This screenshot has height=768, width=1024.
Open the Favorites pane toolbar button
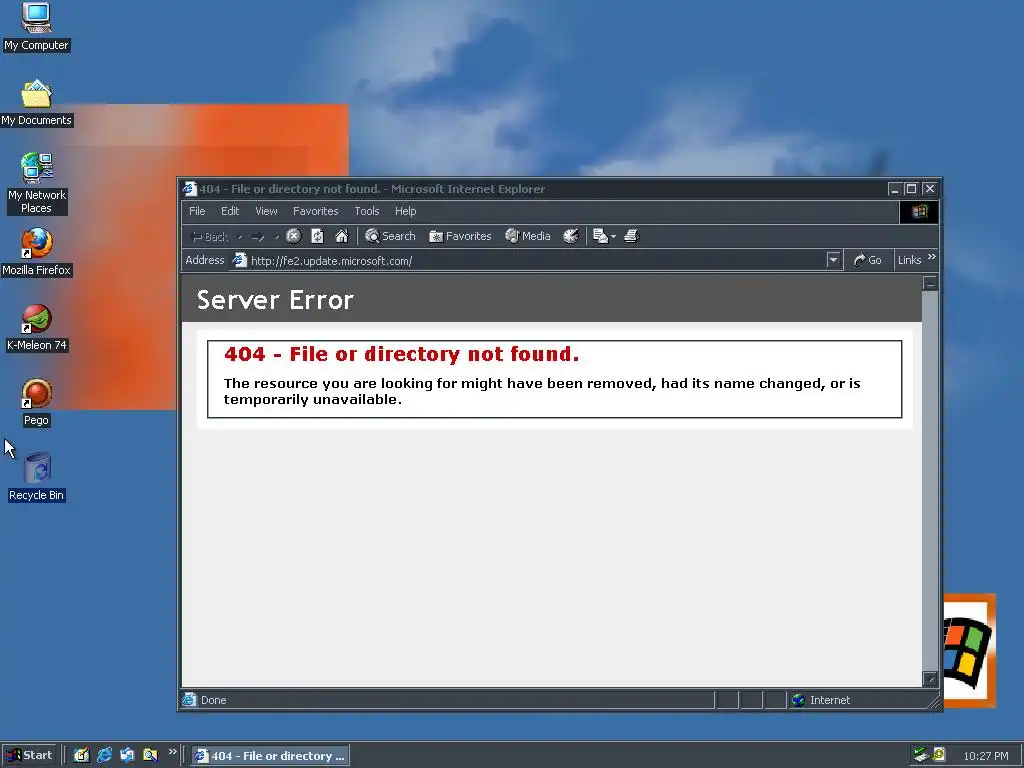(x=460, y=236)
